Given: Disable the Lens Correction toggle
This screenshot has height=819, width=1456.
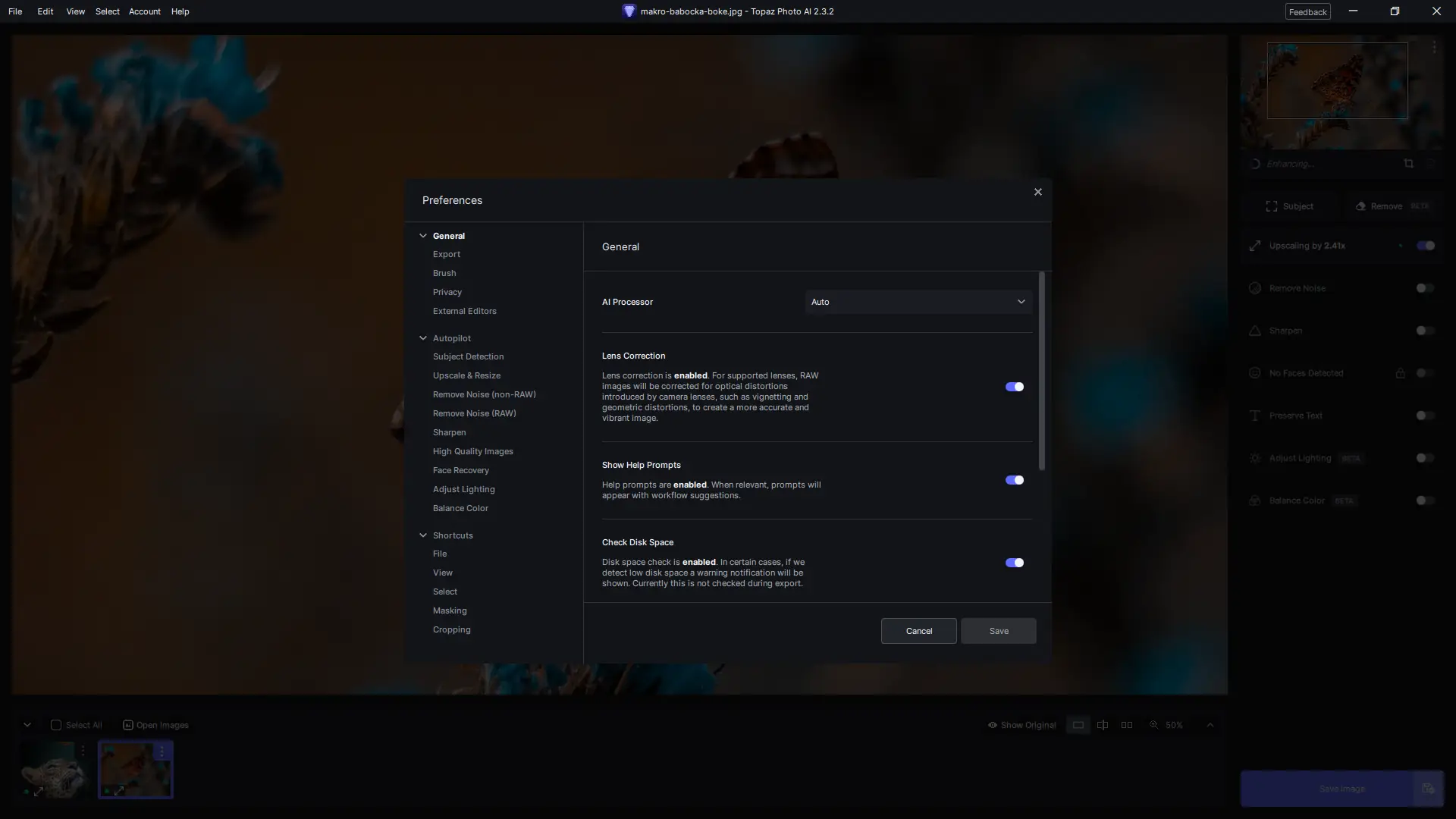Looking at the screenshot, I should click(x=1014, y=387).
